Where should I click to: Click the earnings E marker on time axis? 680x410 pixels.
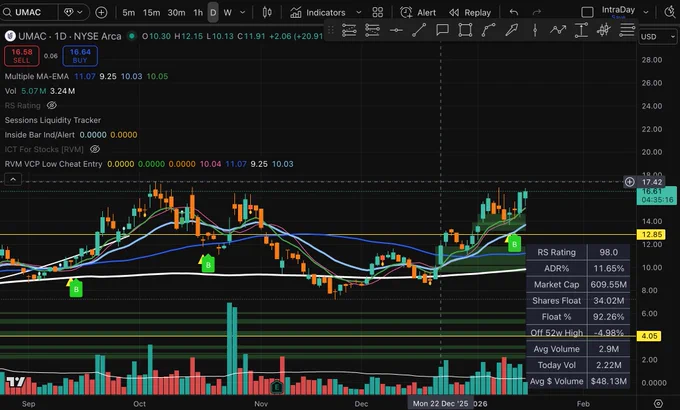click(x=277, y=387)
